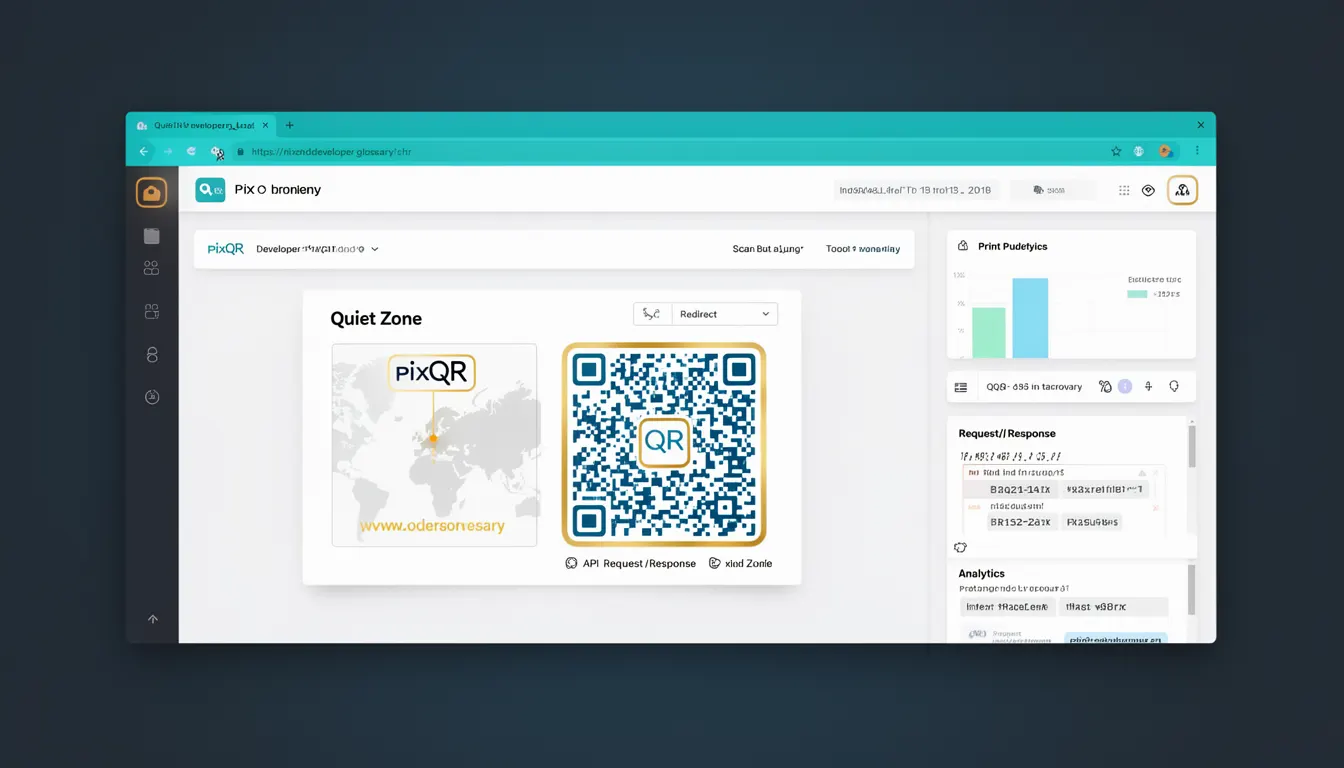Click the lock icon beside Print Pudetyics
The image size is (1344, 768).
(x=963, y=246)
